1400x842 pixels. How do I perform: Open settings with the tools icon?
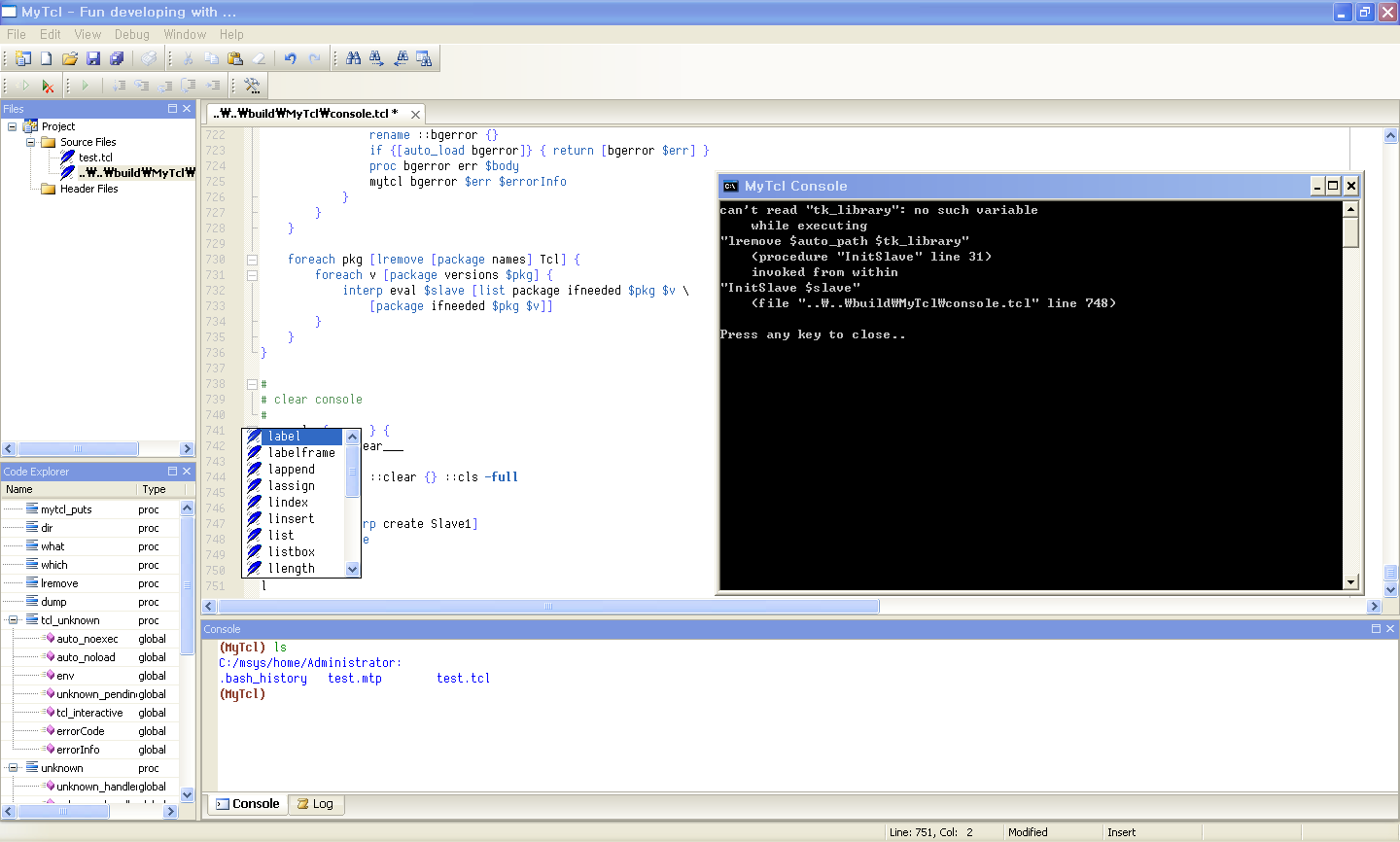[x=252, y=86]
